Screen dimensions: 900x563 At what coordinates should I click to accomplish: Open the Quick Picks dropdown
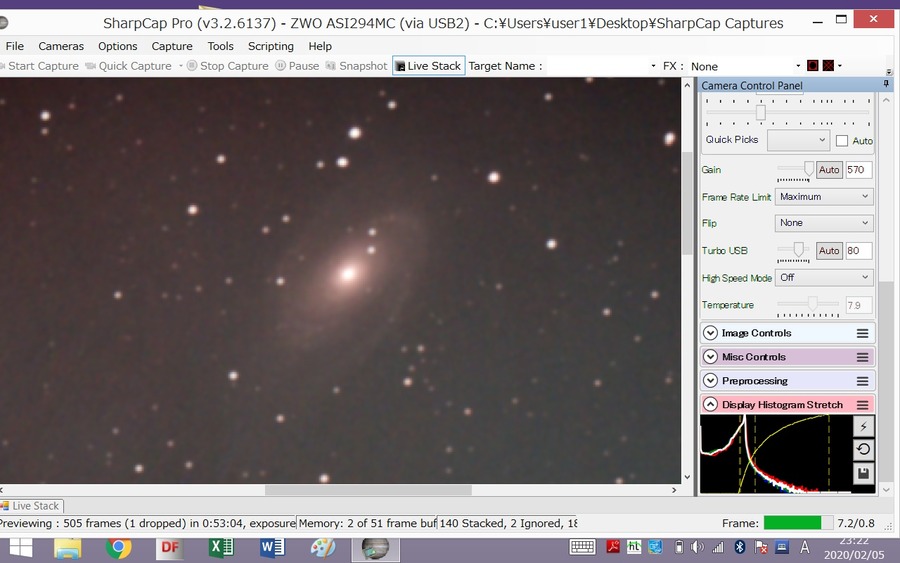[798, 140]
